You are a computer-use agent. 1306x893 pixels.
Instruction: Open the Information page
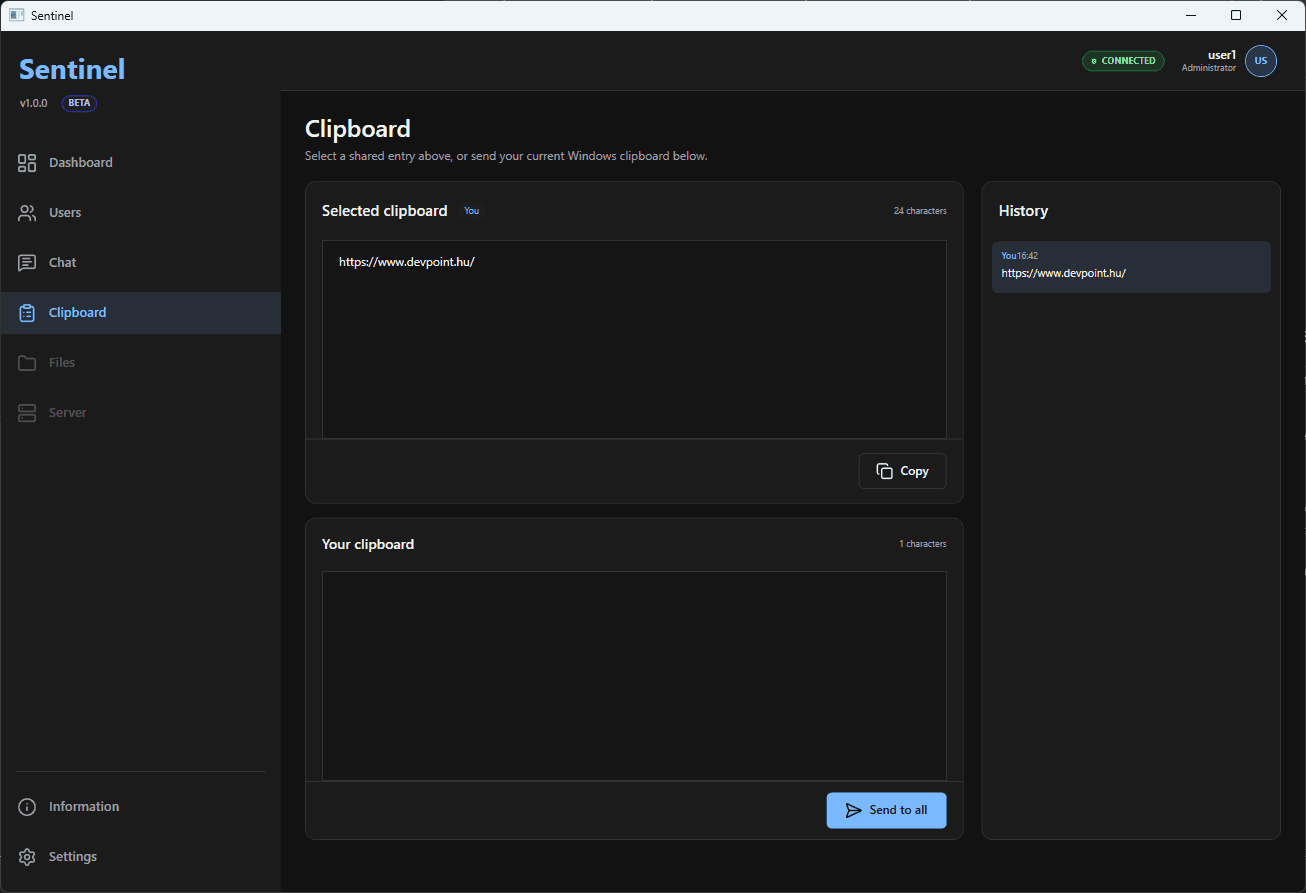click(x=140, y=807)
